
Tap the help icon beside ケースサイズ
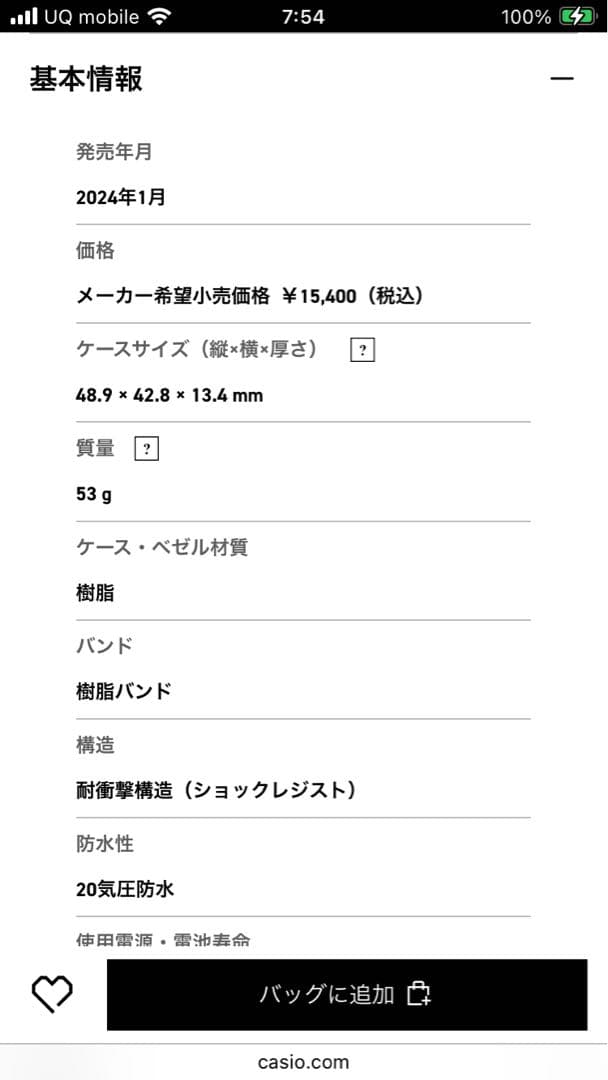pyautogui.click(x=363, y=350)
